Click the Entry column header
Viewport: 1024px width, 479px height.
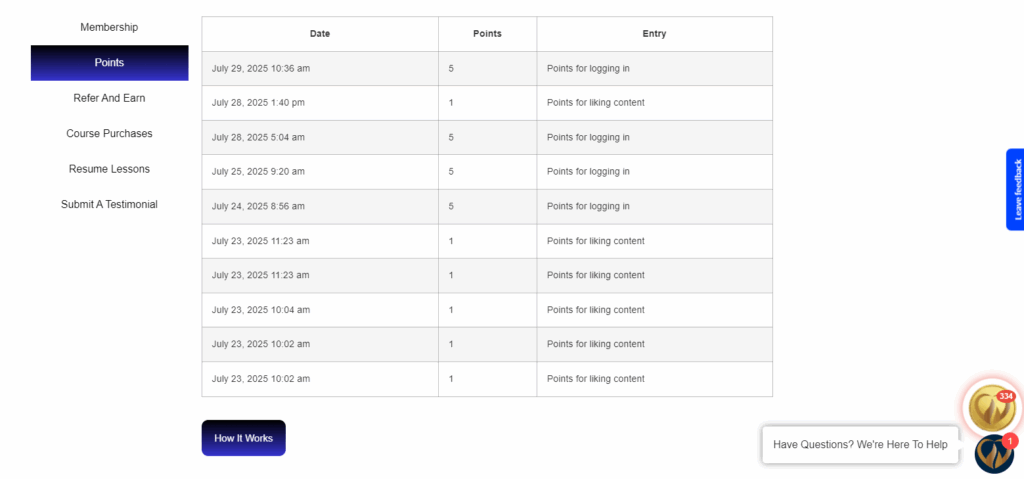654,34
